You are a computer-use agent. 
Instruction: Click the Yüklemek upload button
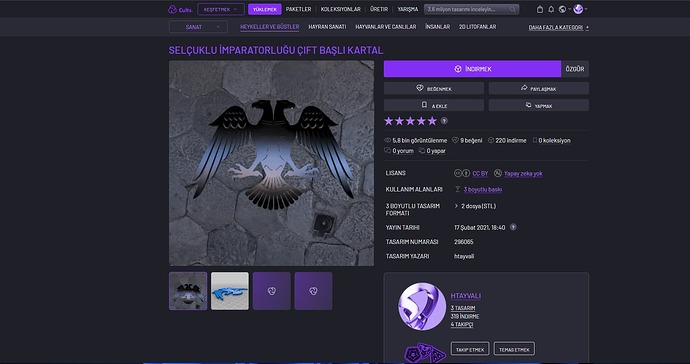[x=265, y=9]
